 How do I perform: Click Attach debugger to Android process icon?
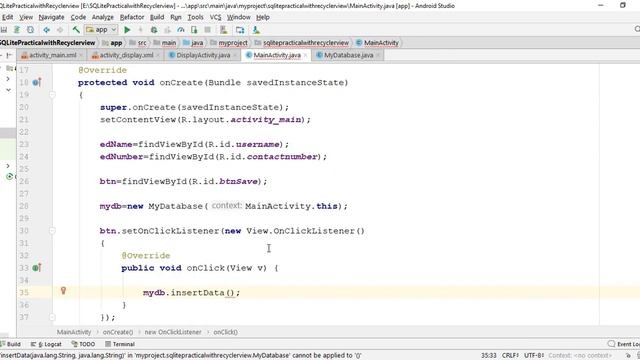194,30
